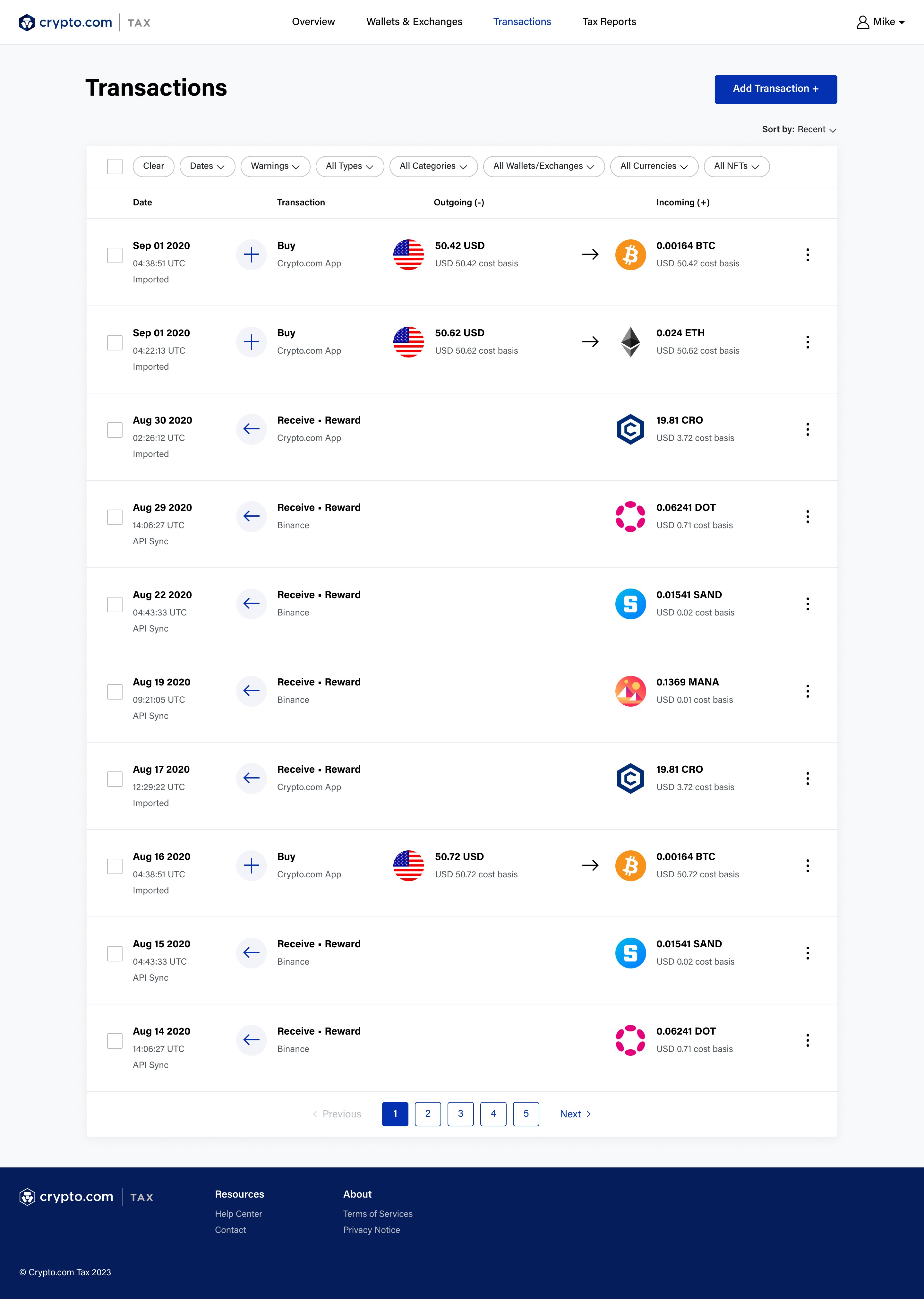This screenshot has height=1299, width=924.
Task: Click the crypto.com Tax logo in header
Action: coord(84,22)
